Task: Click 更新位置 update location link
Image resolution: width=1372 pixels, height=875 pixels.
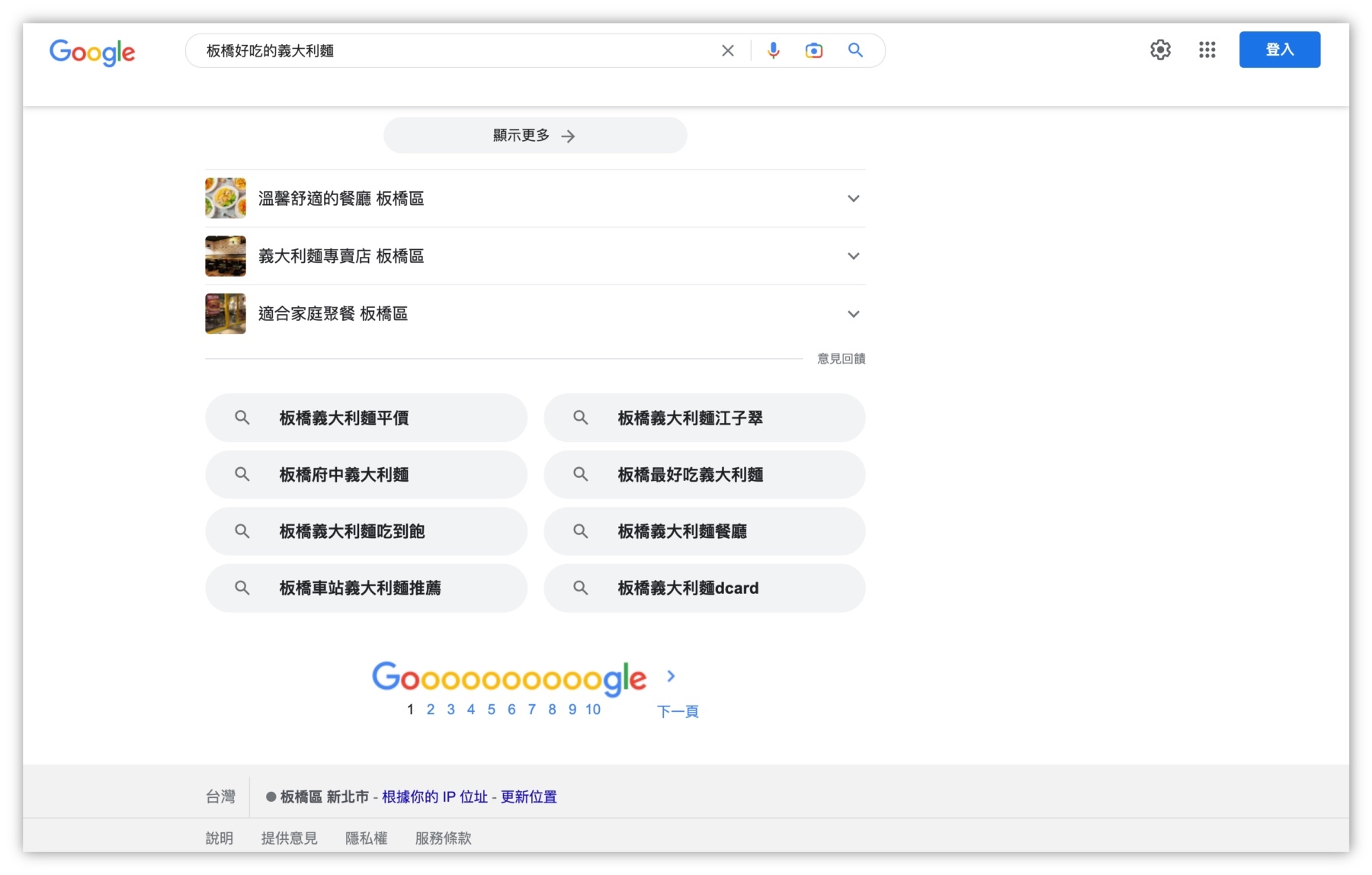Action: point(528,796)
